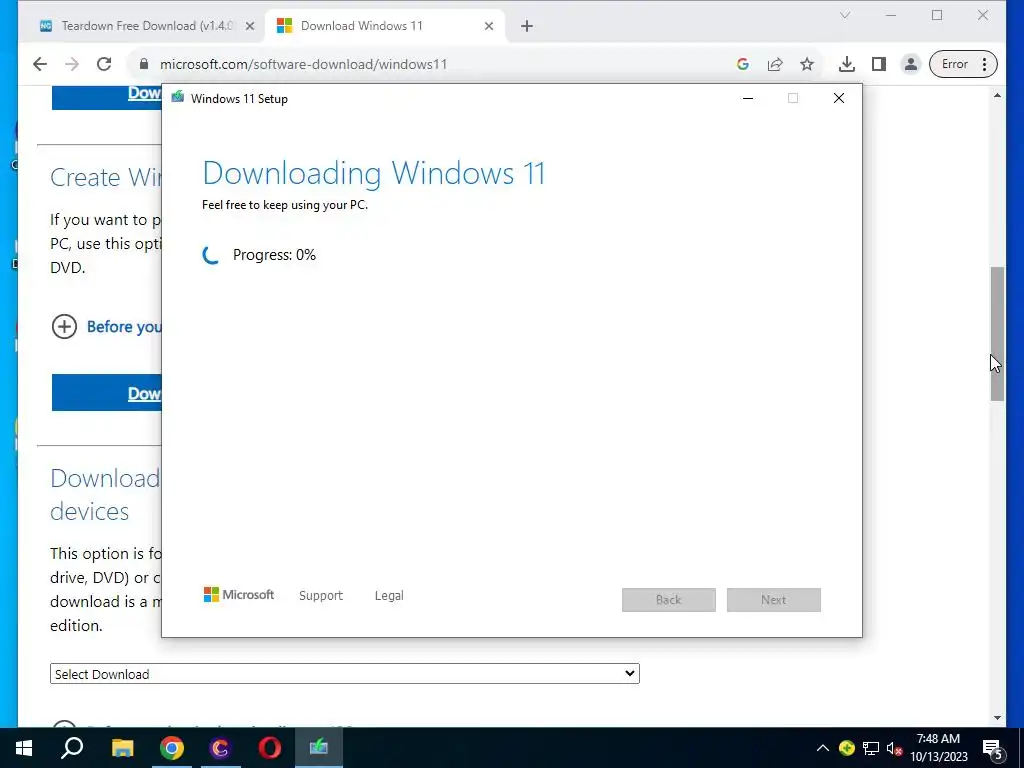Viewport: 1024px width, 768px height.
Task: Click the Next button in Setup
Action: click(774, 600)
